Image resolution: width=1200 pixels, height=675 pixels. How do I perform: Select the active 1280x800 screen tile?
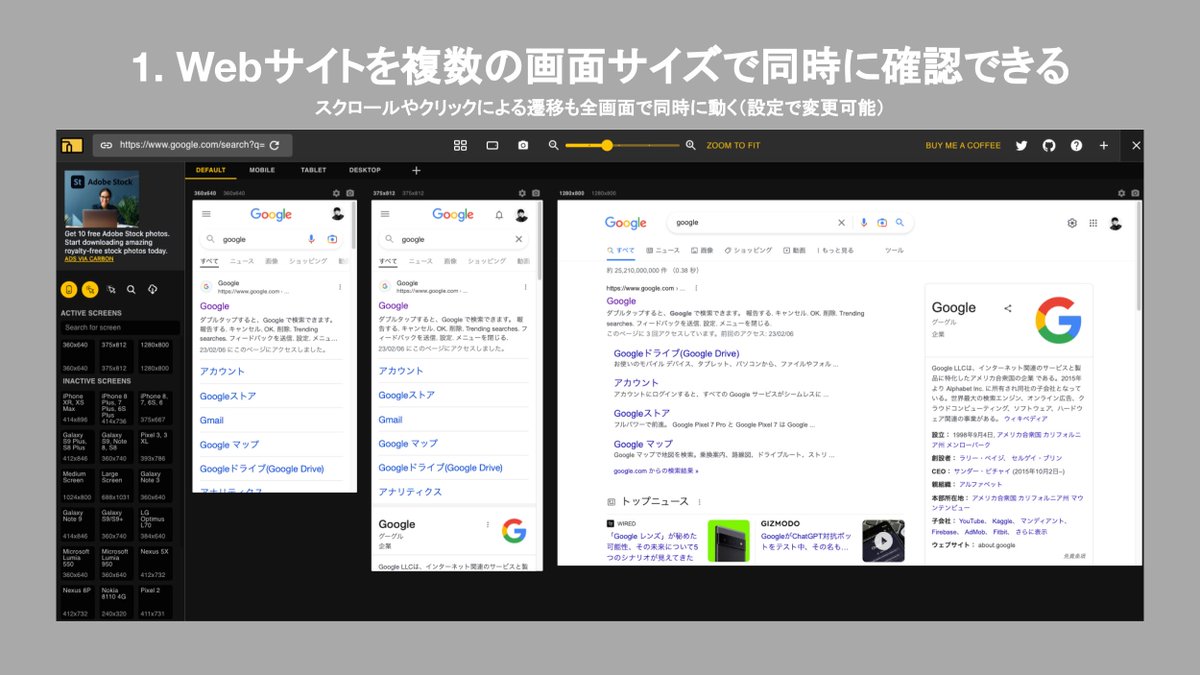point(154,356)
